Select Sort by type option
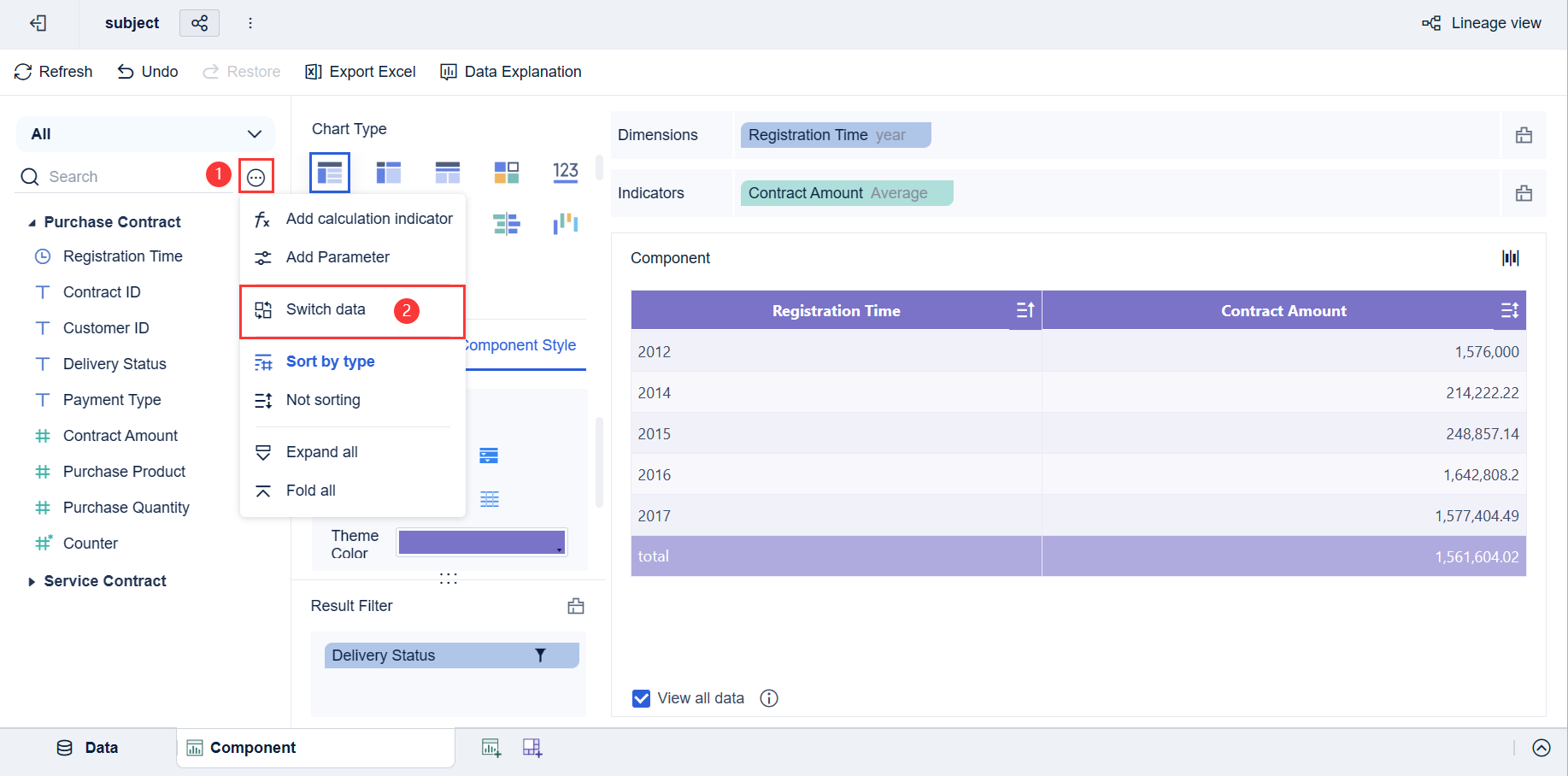Viewport: 1568px width, 776px height. click(x=330, y=362)
